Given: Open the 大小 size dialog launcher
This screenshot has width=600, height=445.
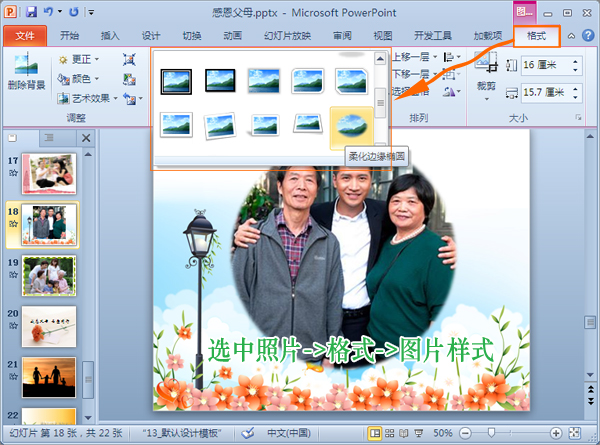Looking at the screenshot, I should [x=578, y=117].
